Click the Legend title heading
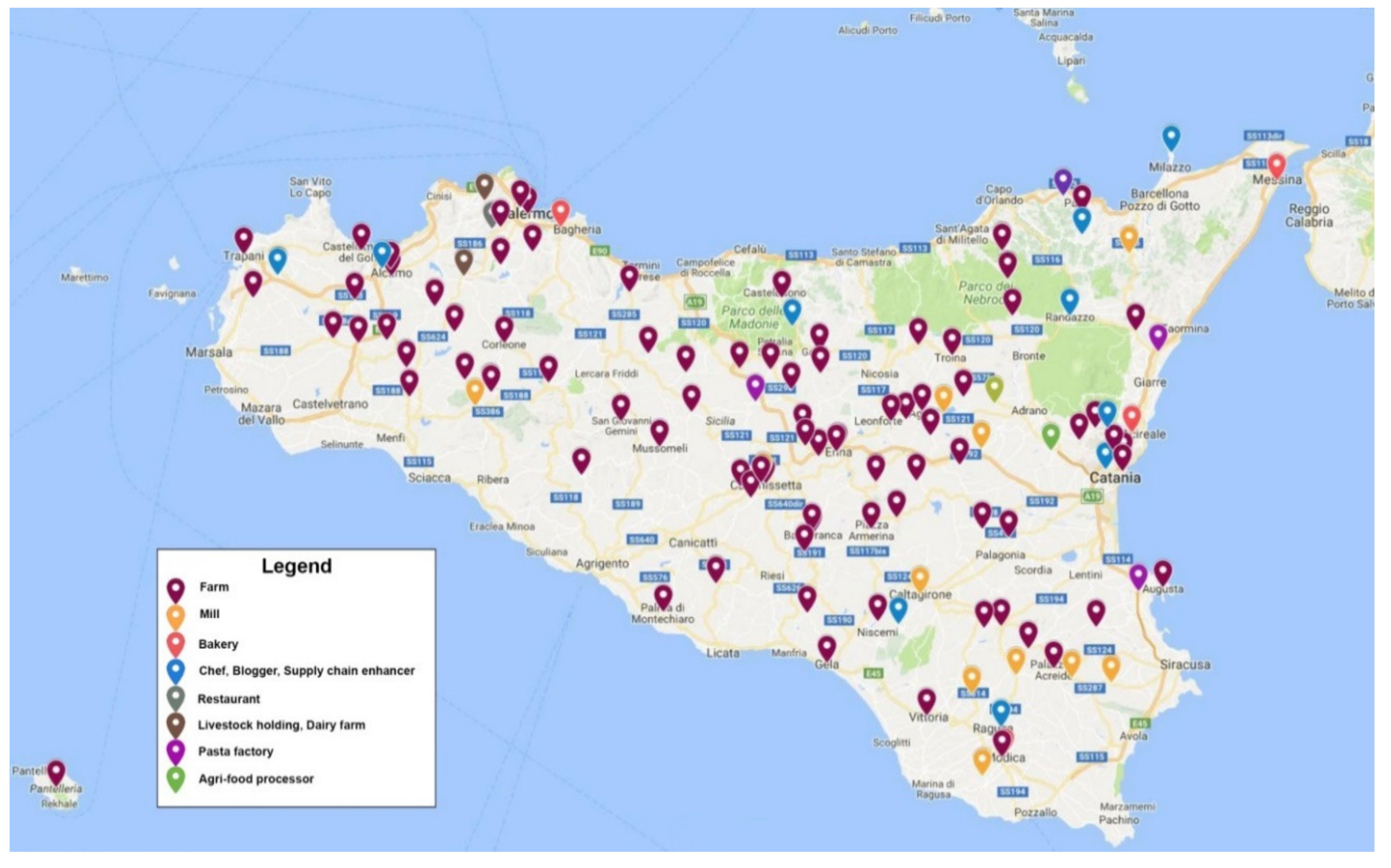 pos(296,566)
